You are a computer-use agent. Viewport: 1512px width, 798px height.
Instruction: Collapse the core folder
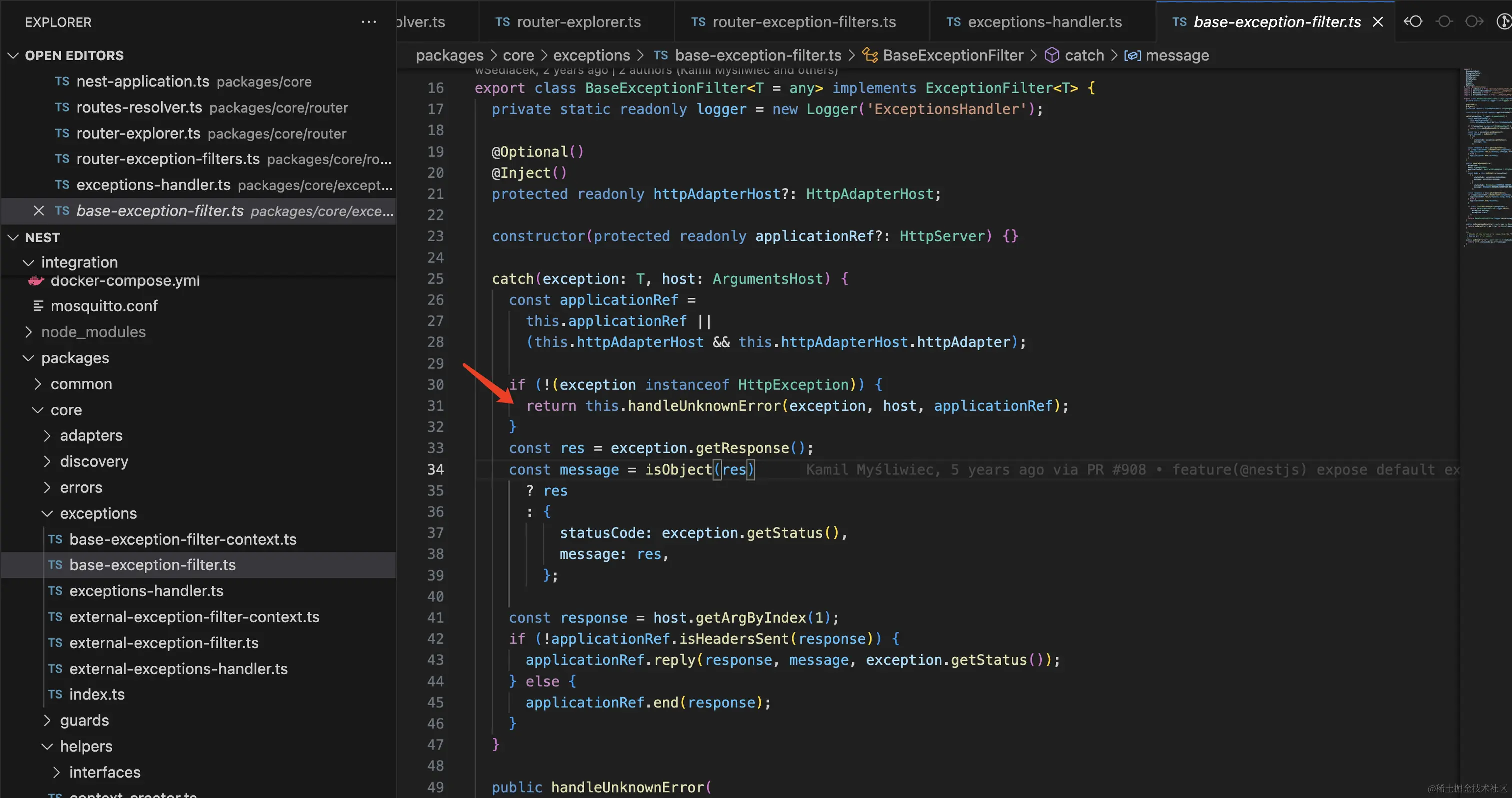tap(38, 410)
